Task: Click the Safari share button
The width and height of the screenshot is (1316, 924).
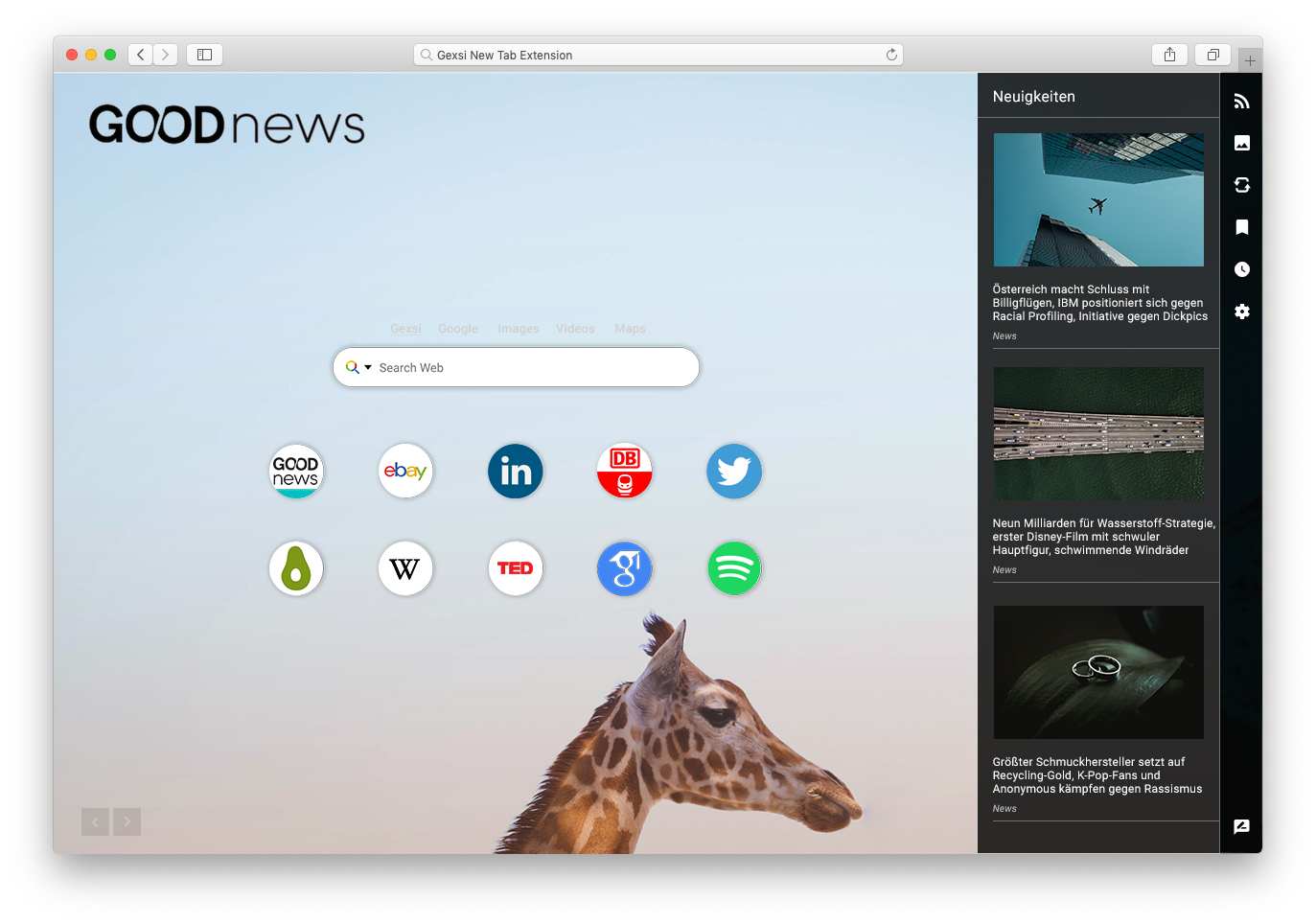Action: tap(1169, 55)
